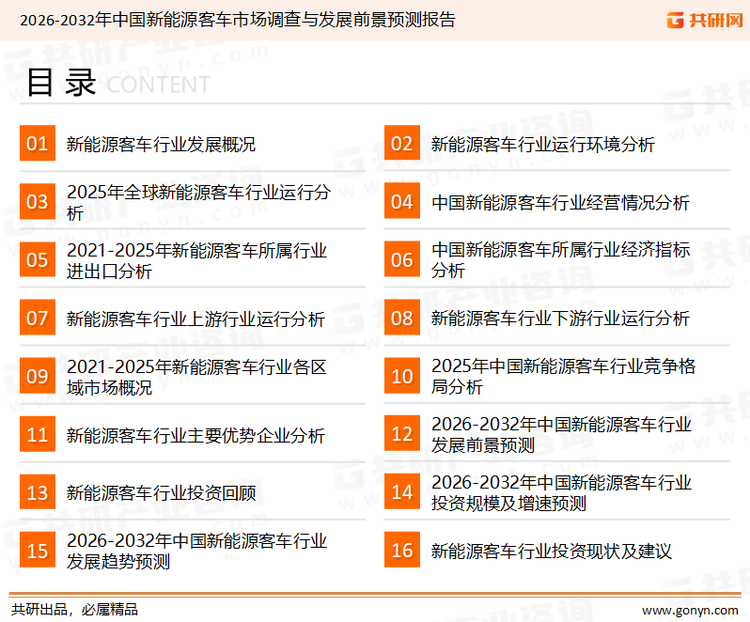The height and width of the screenshot is (622, 750).
Task: Click the orange 06 number box
Action: click(402, 259)
